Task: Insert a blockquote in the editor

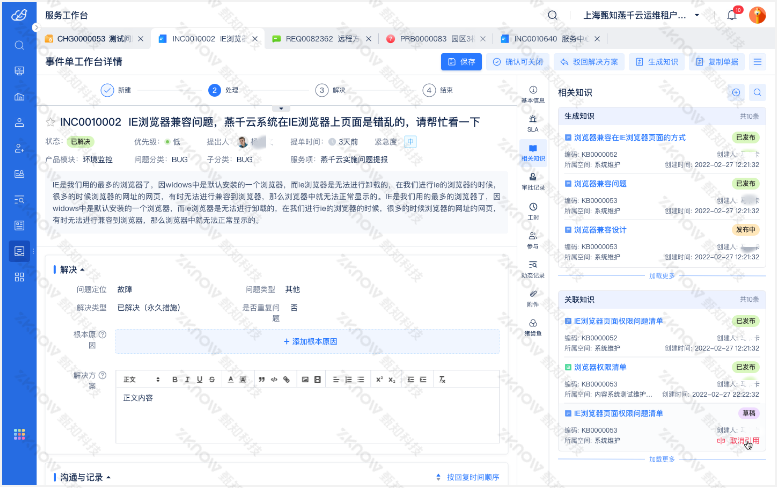Action: 262,380
